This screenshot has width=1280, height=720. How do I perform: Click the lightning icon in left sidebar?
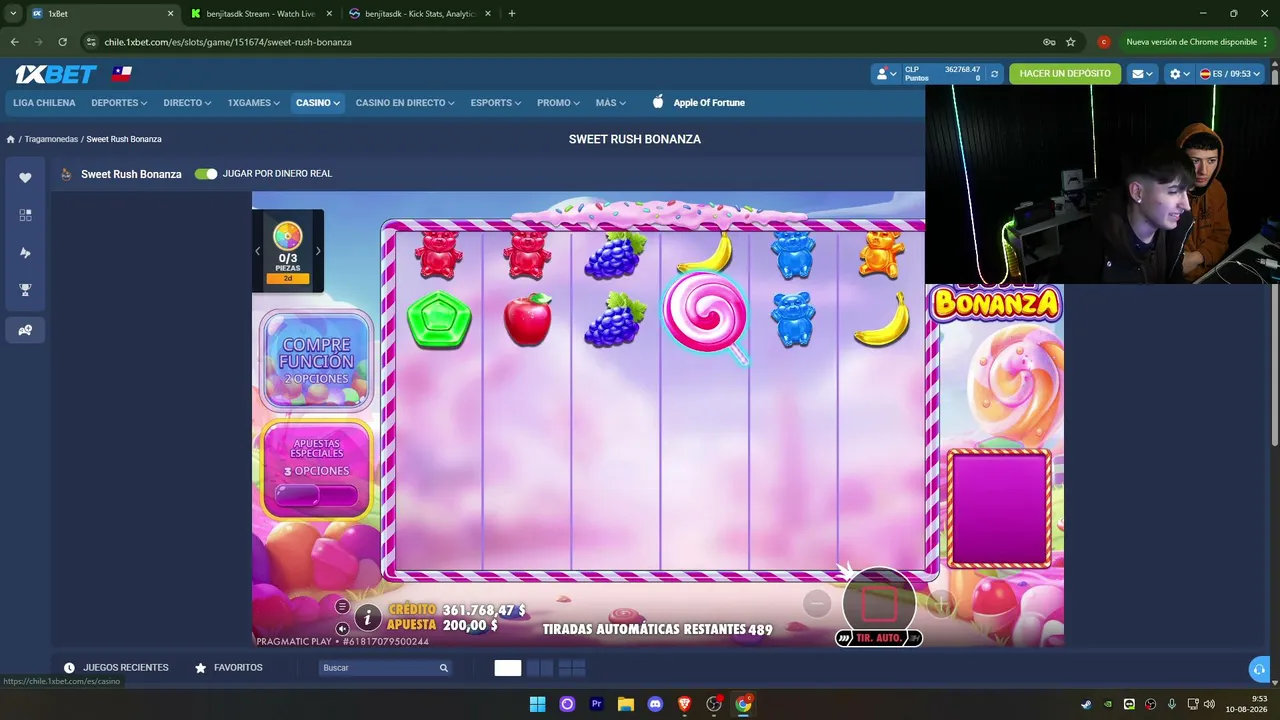click(x=25, y=253)
